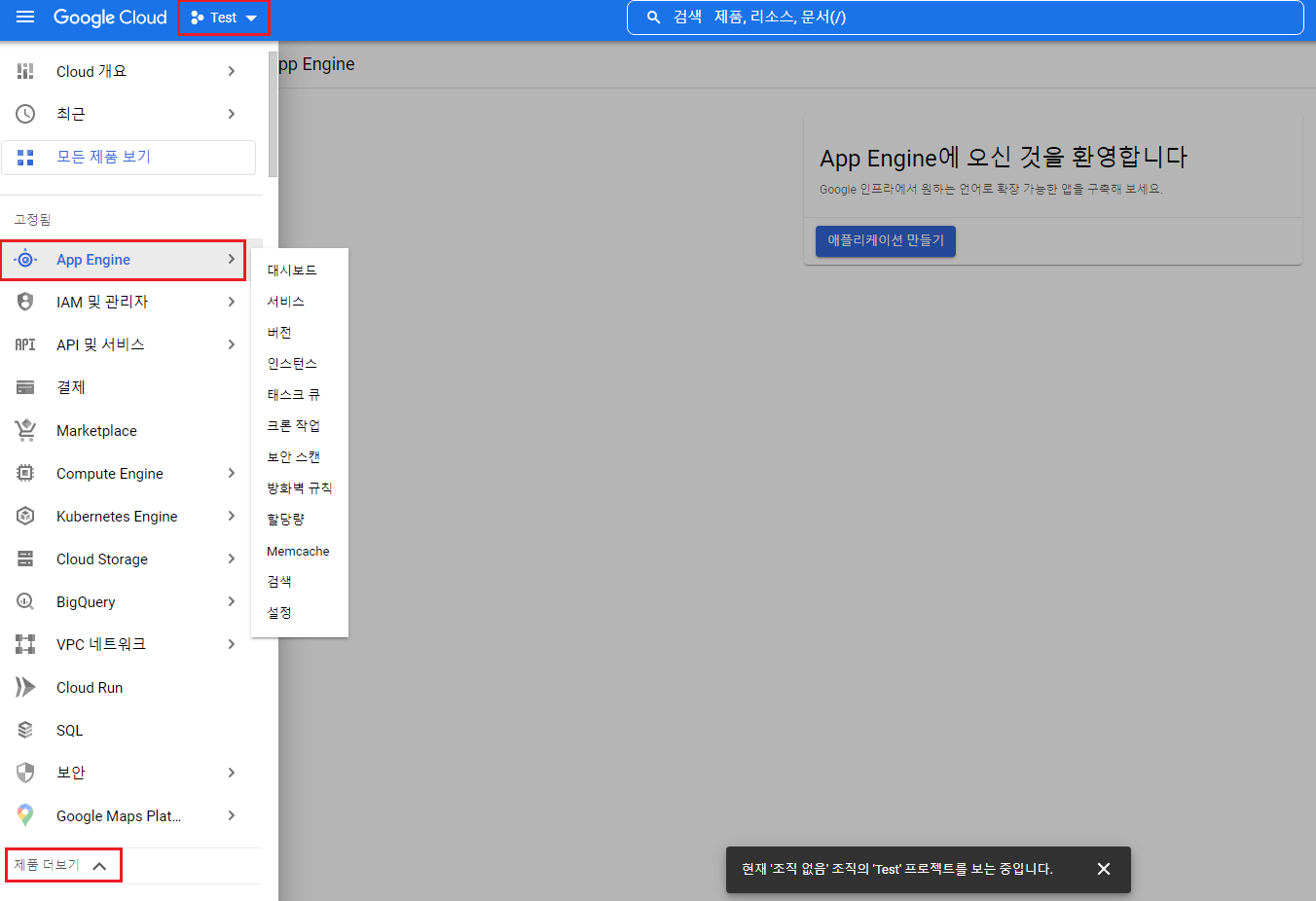
Task: Expand the Google Maps Platform arrow
Action: pos(231,815)
